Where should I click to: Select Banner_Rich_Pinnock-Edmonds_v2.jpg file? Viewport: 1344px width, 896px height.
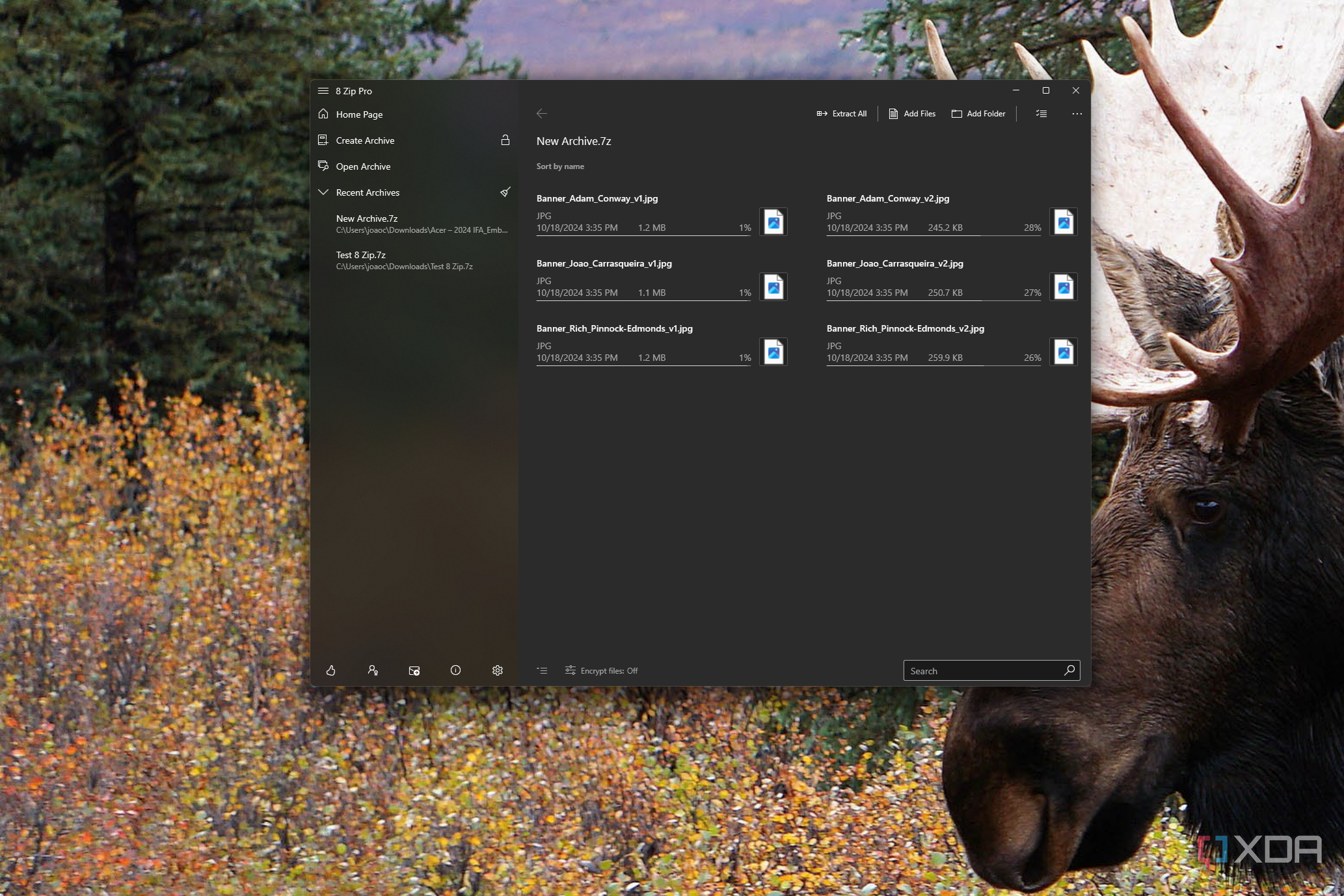(952, 344)
